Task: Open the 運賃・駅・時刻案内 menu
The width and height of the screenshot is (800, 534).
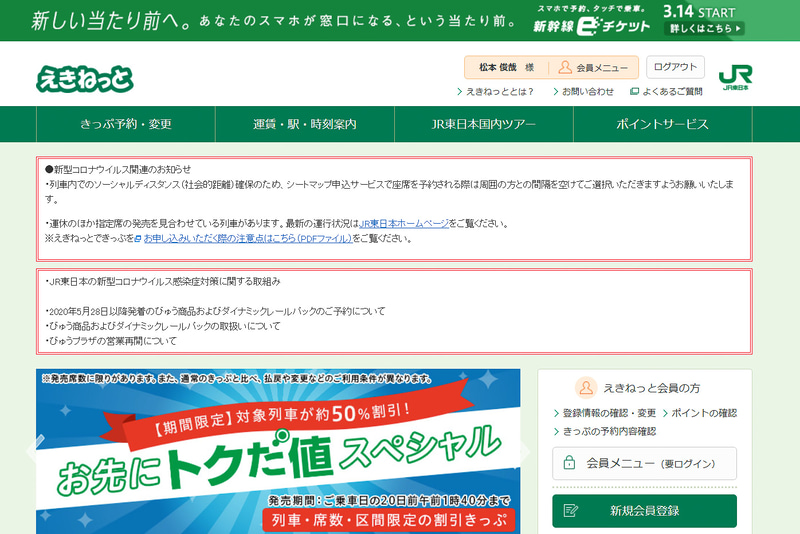Action: pyautogui.click(x=305, y=124)
